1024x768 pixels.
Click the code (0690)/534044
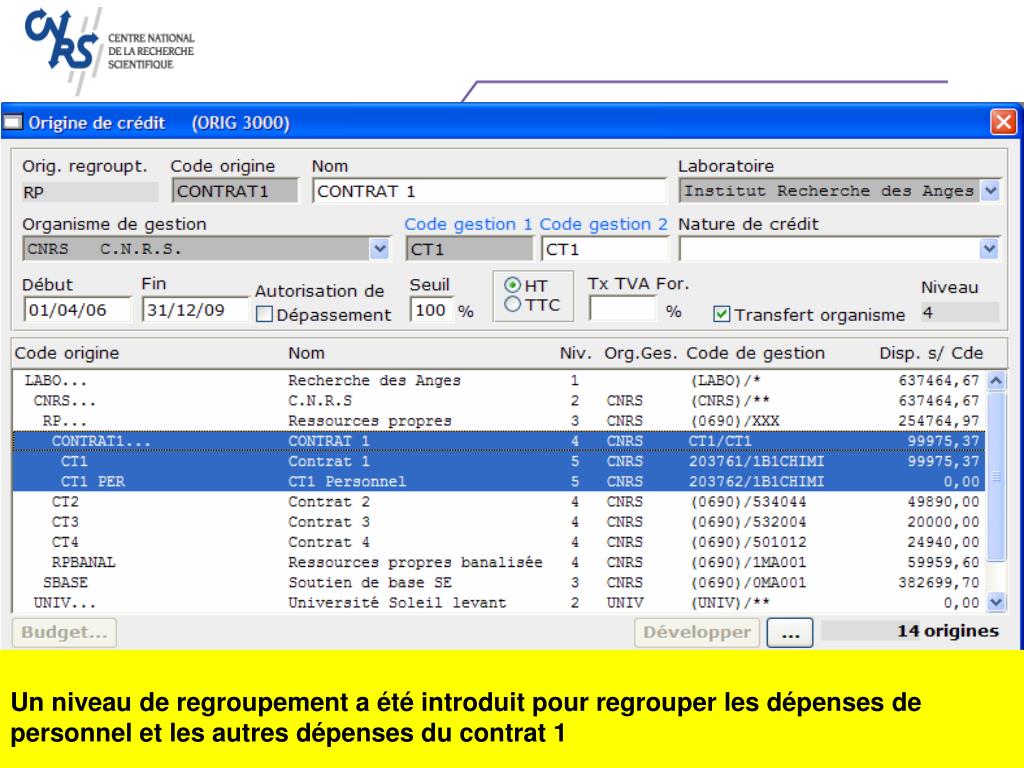pos(748,502)
